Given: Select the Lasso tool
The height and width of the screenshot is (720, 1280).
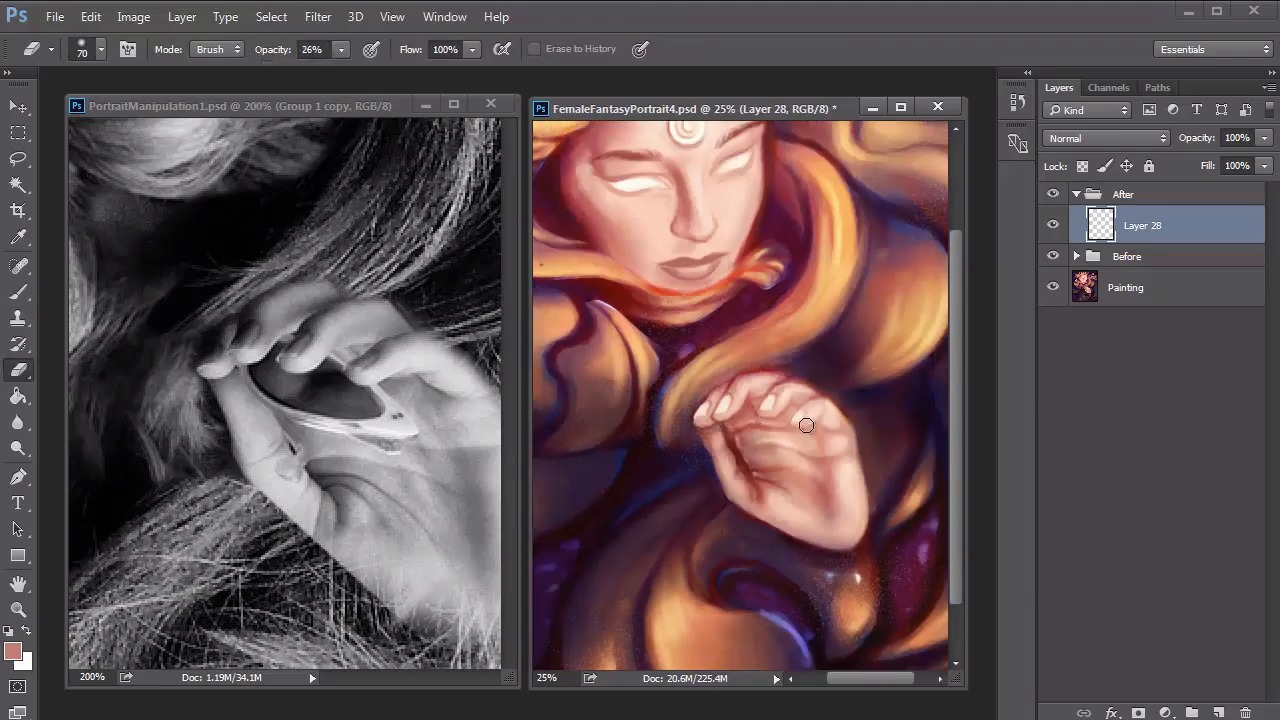Looking at the screenshot, I should coord(18,159).
